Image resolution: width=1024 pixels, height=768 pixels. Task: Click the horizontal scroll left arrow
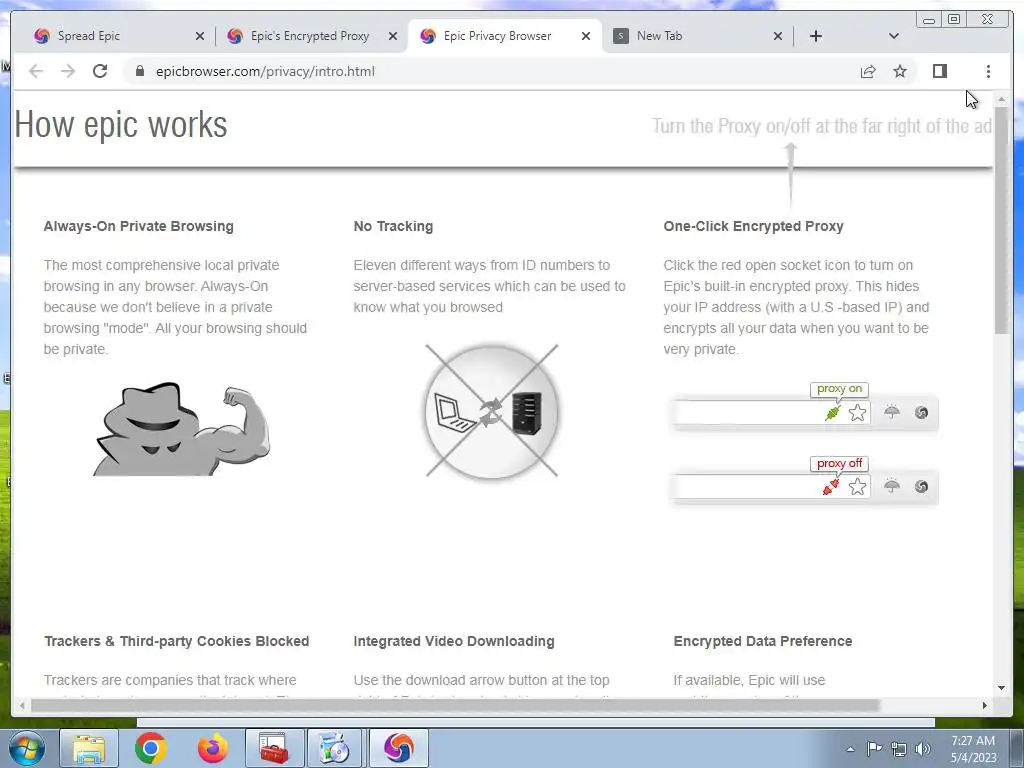click(x=22, y=705)
